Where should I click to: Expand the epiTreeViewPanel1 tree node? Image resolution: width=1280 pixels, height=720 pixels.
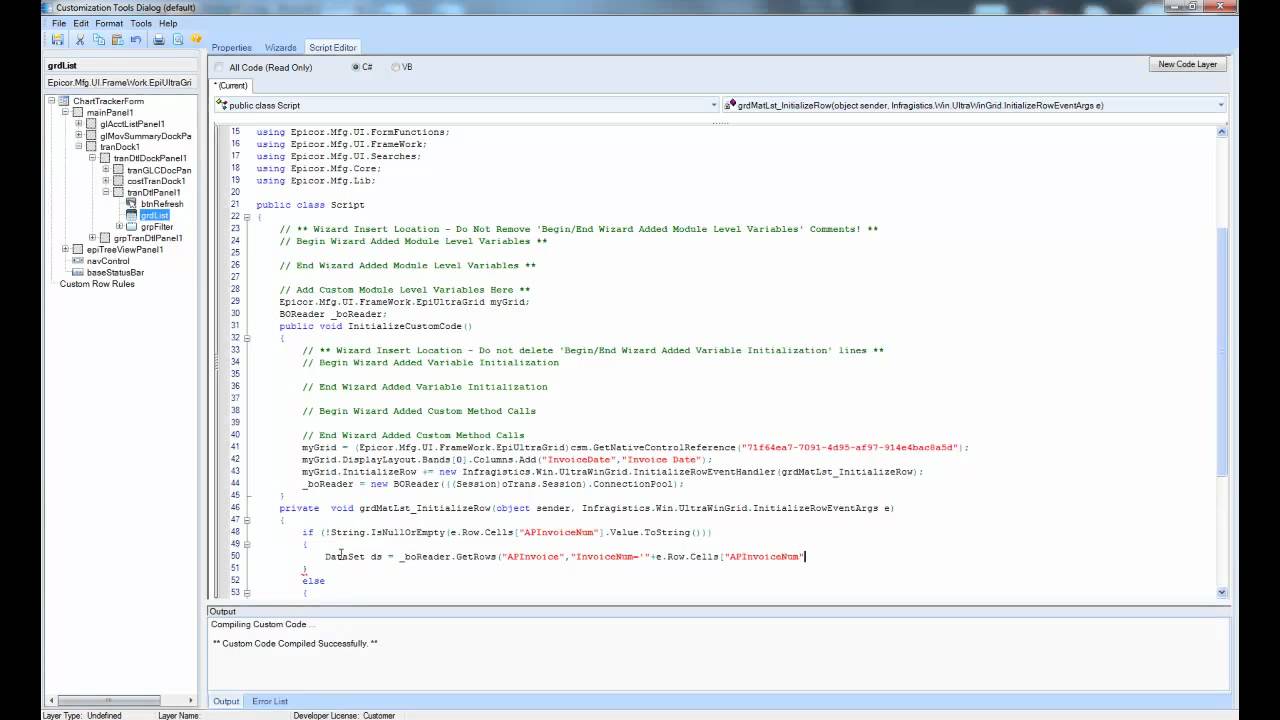click(65, 249)
